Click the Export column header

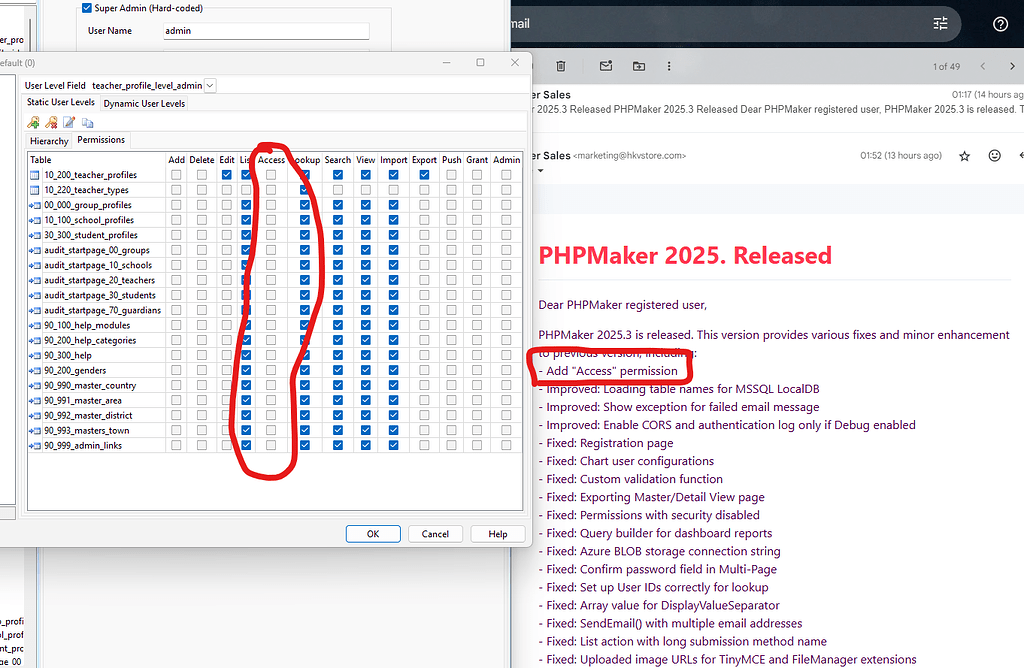424,160
